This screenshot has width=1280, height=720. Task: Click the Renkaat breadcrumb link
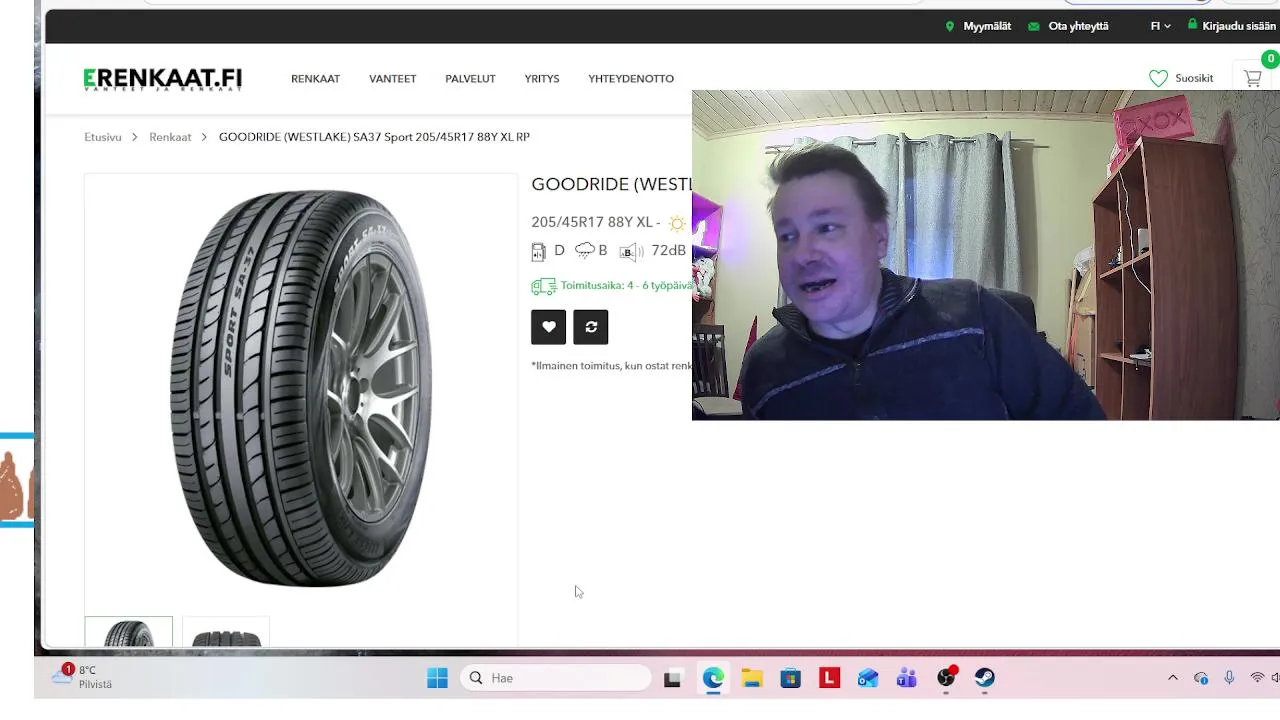pos(170,137)
